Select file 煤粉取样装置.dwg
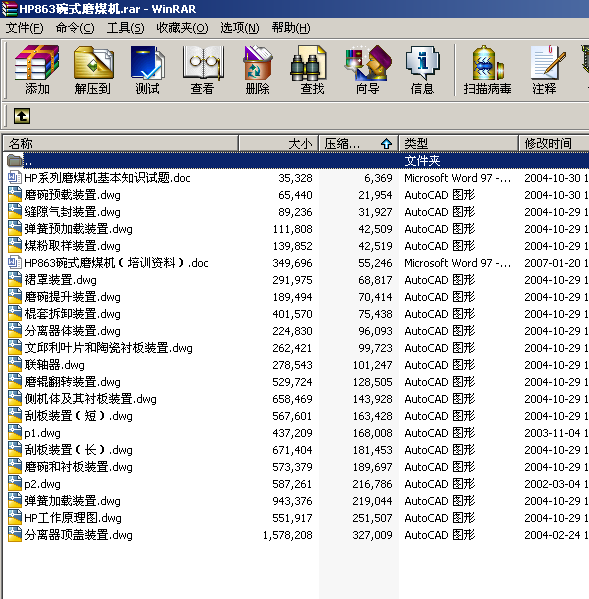The width and height of the screenshot is (589, 599). click(72, 246)
